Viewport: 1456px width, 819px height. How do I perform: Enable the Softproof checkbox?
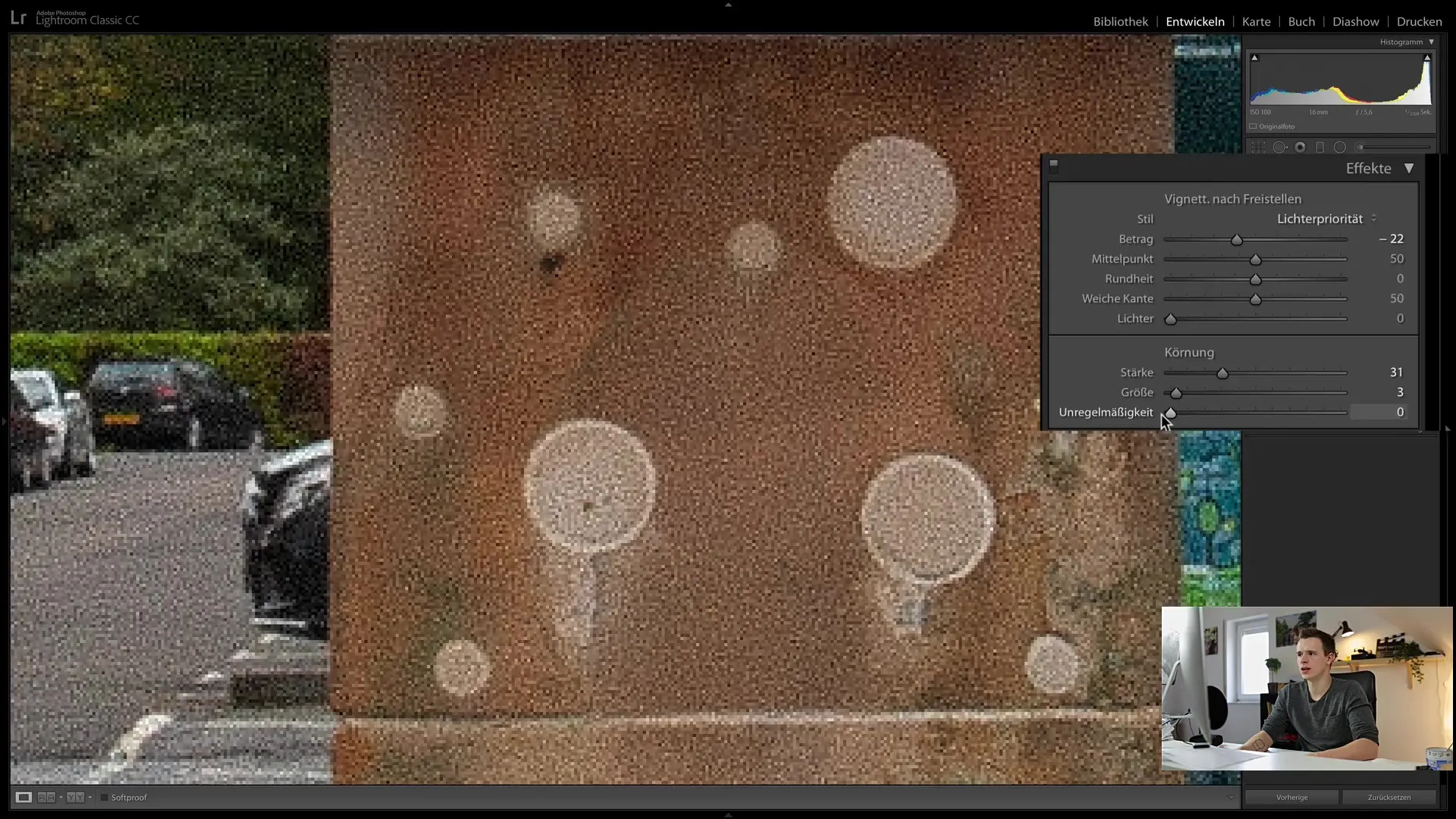coord(105,798)
